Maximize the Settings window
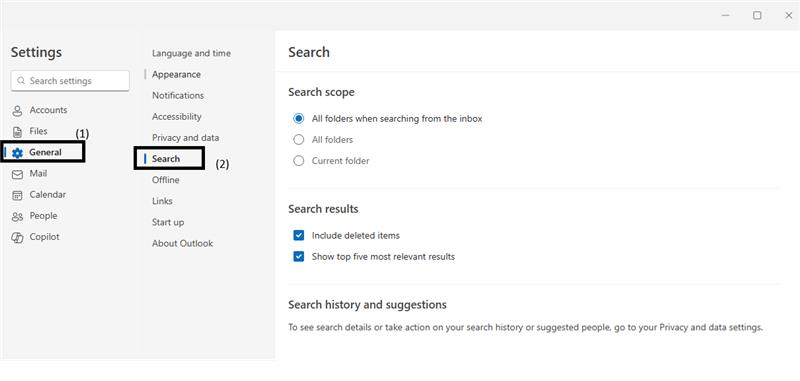The image size is (800, 381). point(757,15)
